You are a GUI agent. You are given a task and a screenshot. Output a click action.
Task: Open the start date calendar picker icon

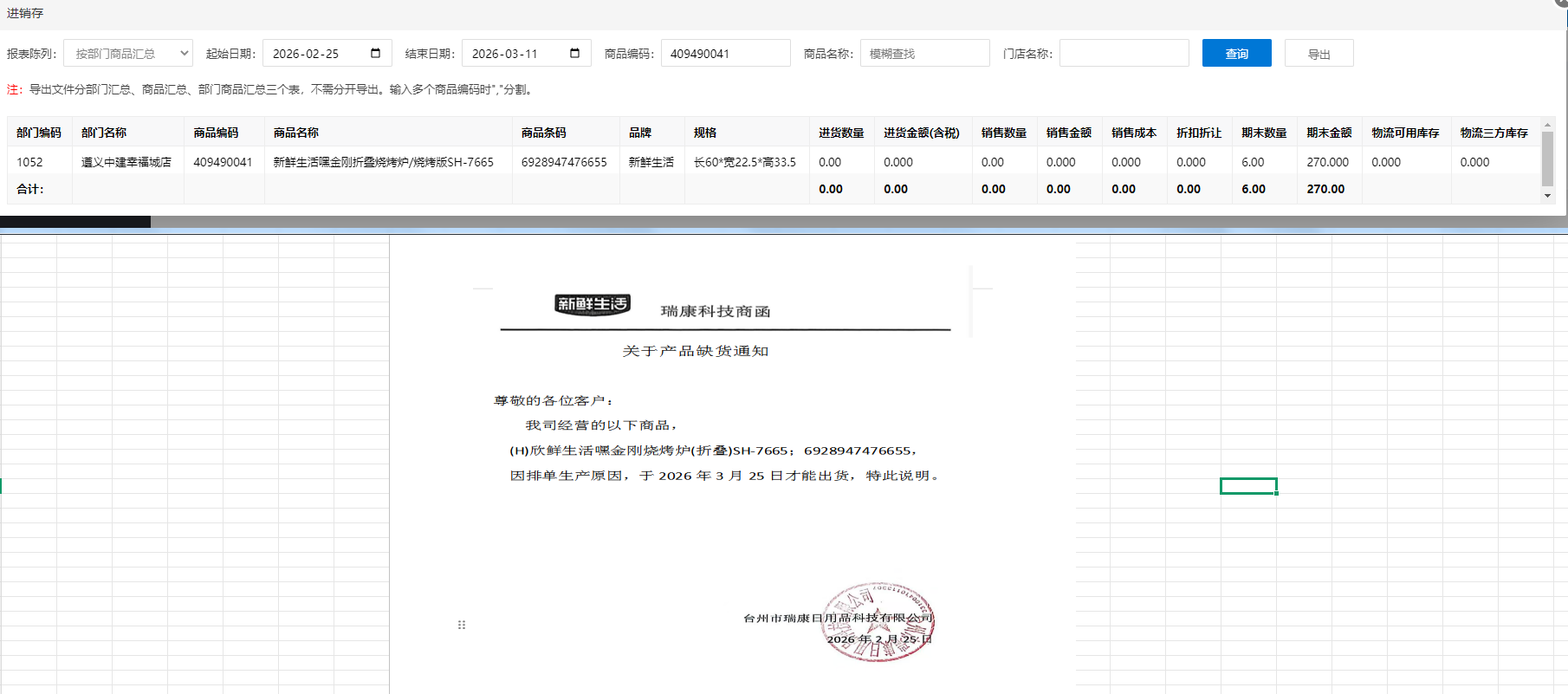pos(375,54)
